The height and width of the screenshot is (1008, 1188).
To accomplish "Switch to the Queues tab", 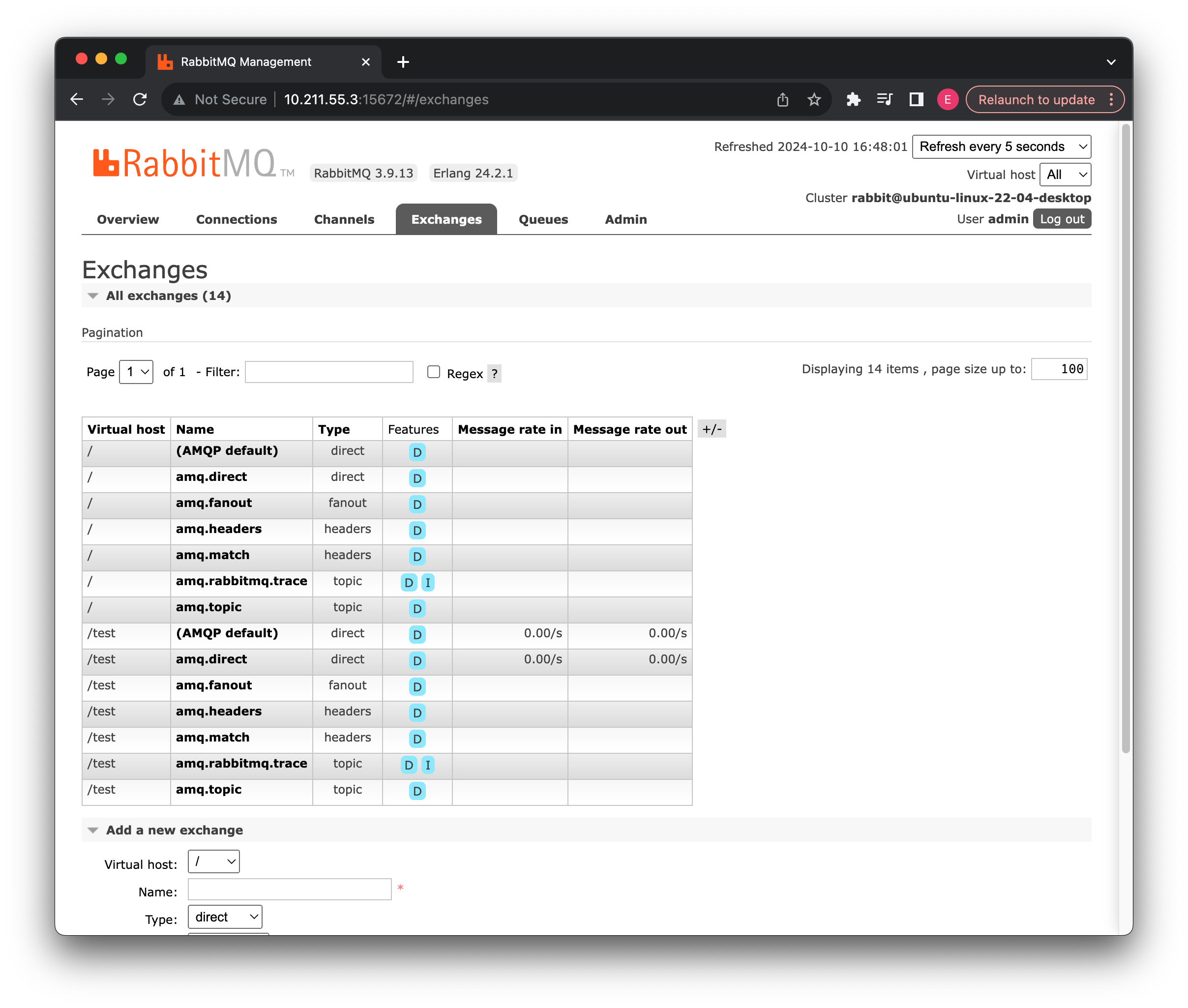I will click(x=543, y=219).
